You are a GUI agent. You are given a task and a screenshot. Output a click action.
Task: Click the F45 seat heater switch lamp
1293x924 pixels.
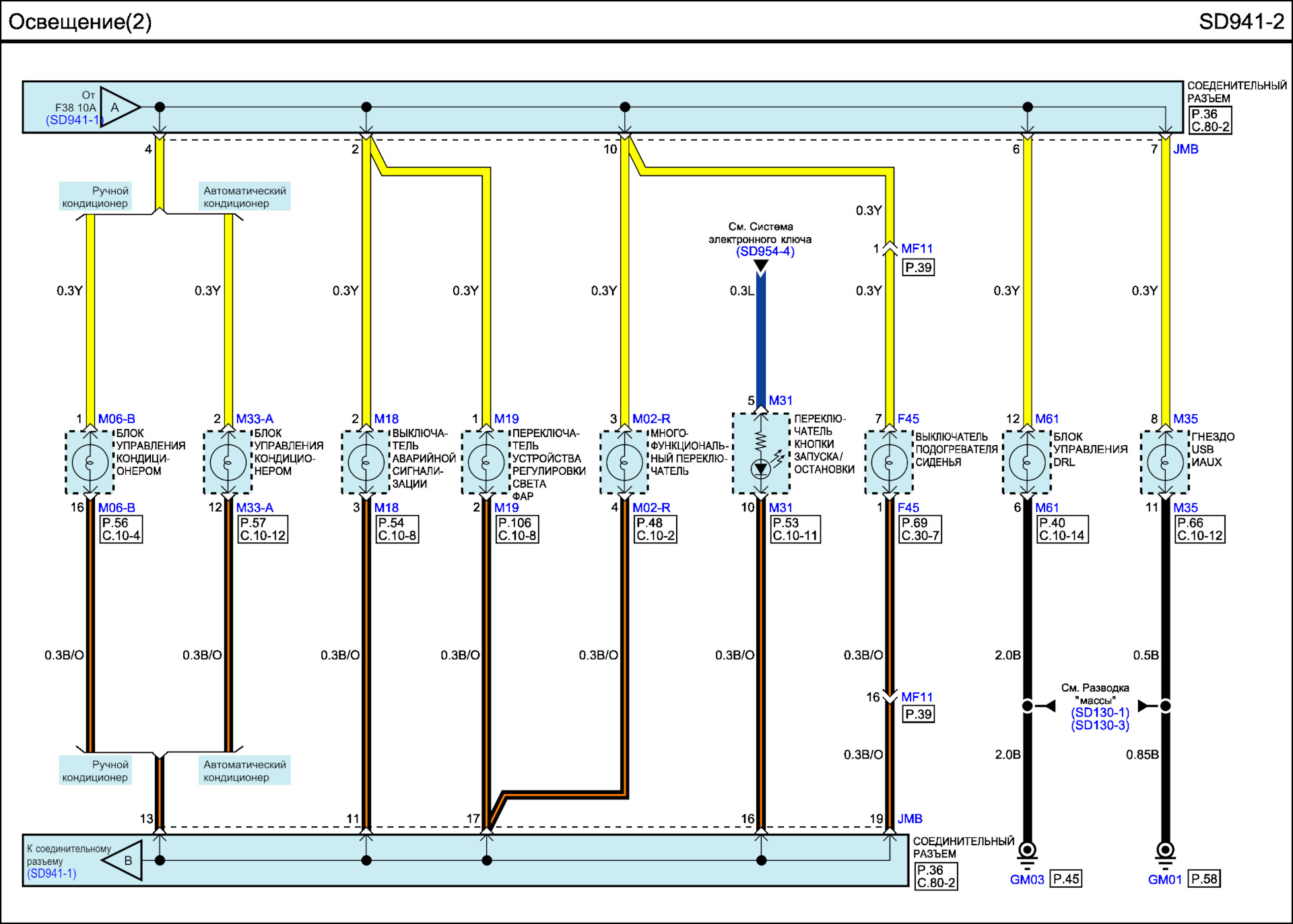(x=889, y=463)
